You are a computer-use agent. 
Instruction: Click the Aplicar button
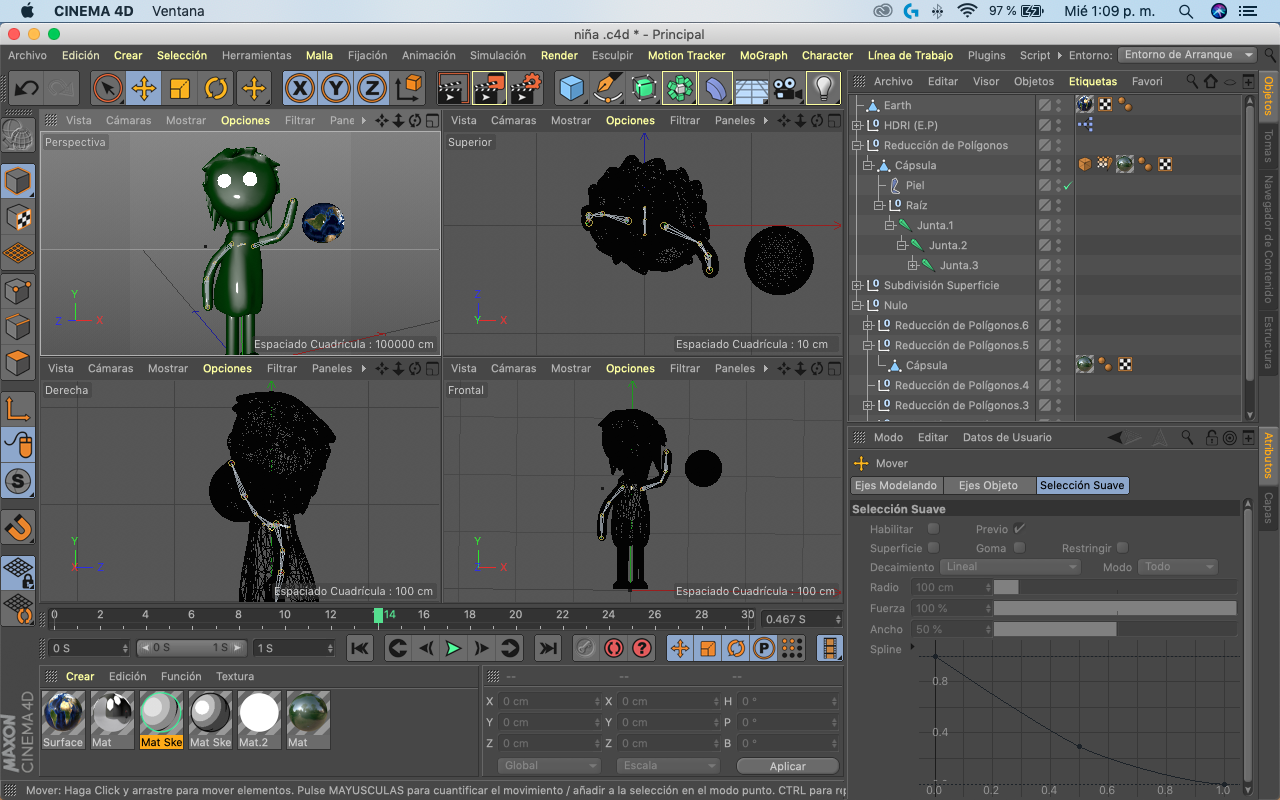point(787,766)
